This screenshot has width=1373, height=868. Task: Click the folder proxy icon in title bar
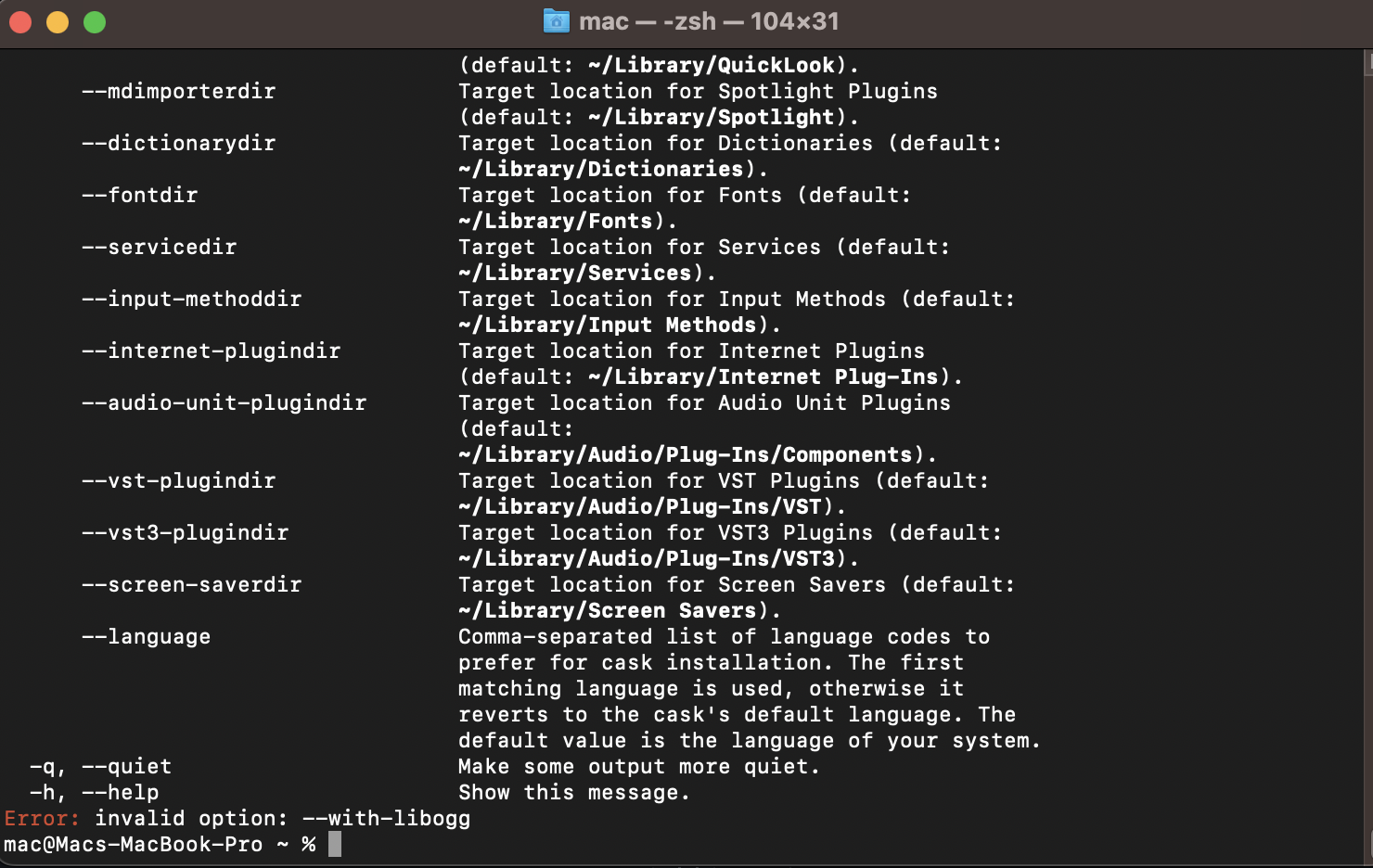click(x=557, y=20)
